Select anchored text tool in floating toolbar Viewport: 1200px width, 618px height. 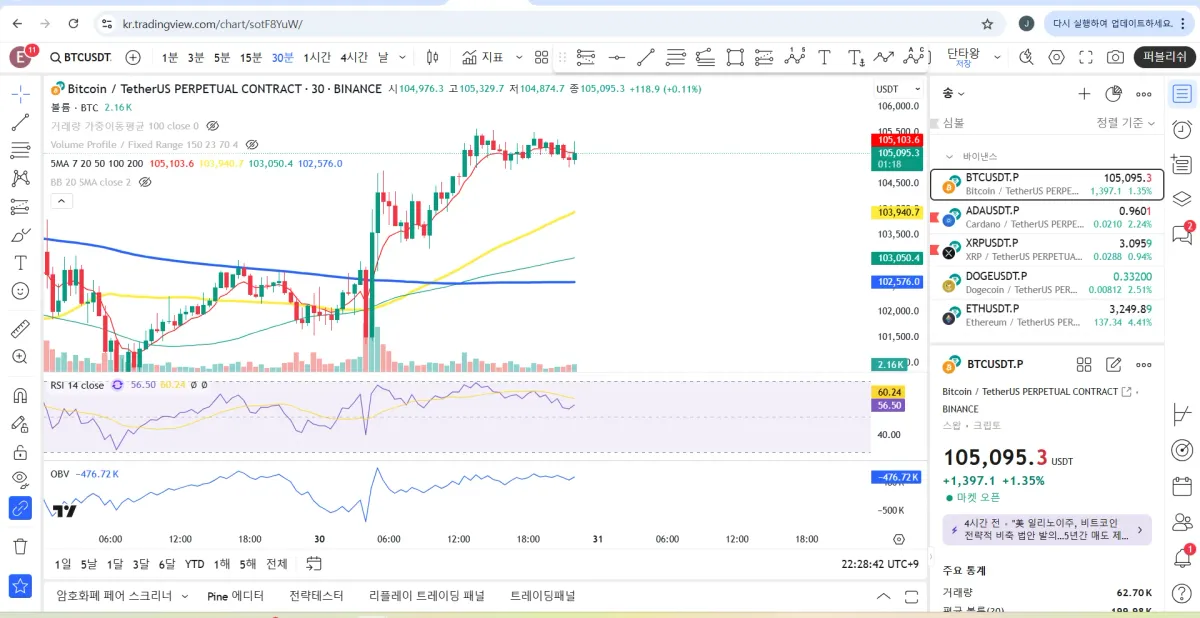(856, 57)
